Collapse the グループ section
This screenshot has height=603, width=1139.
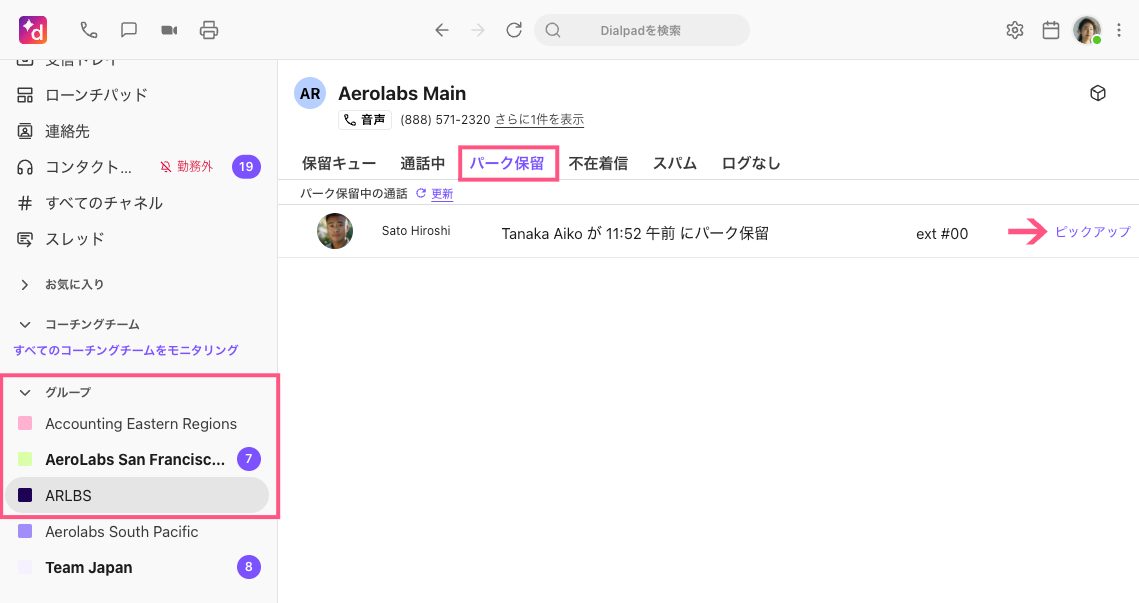[x=25, y=392]
